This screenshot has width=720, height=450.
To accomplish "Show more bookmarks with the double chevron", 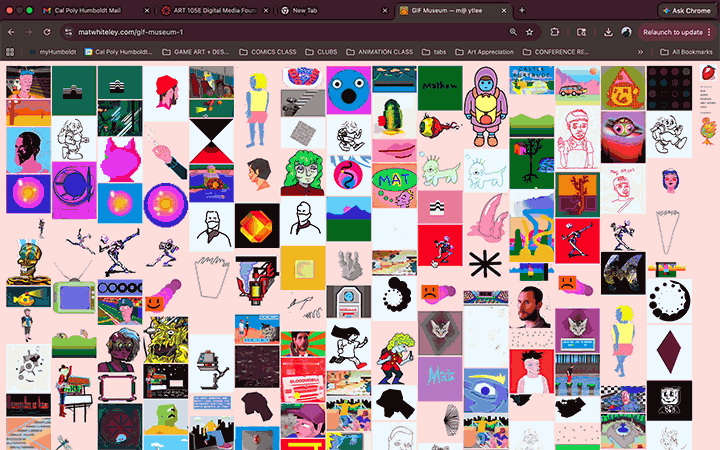I will point(640,52).
